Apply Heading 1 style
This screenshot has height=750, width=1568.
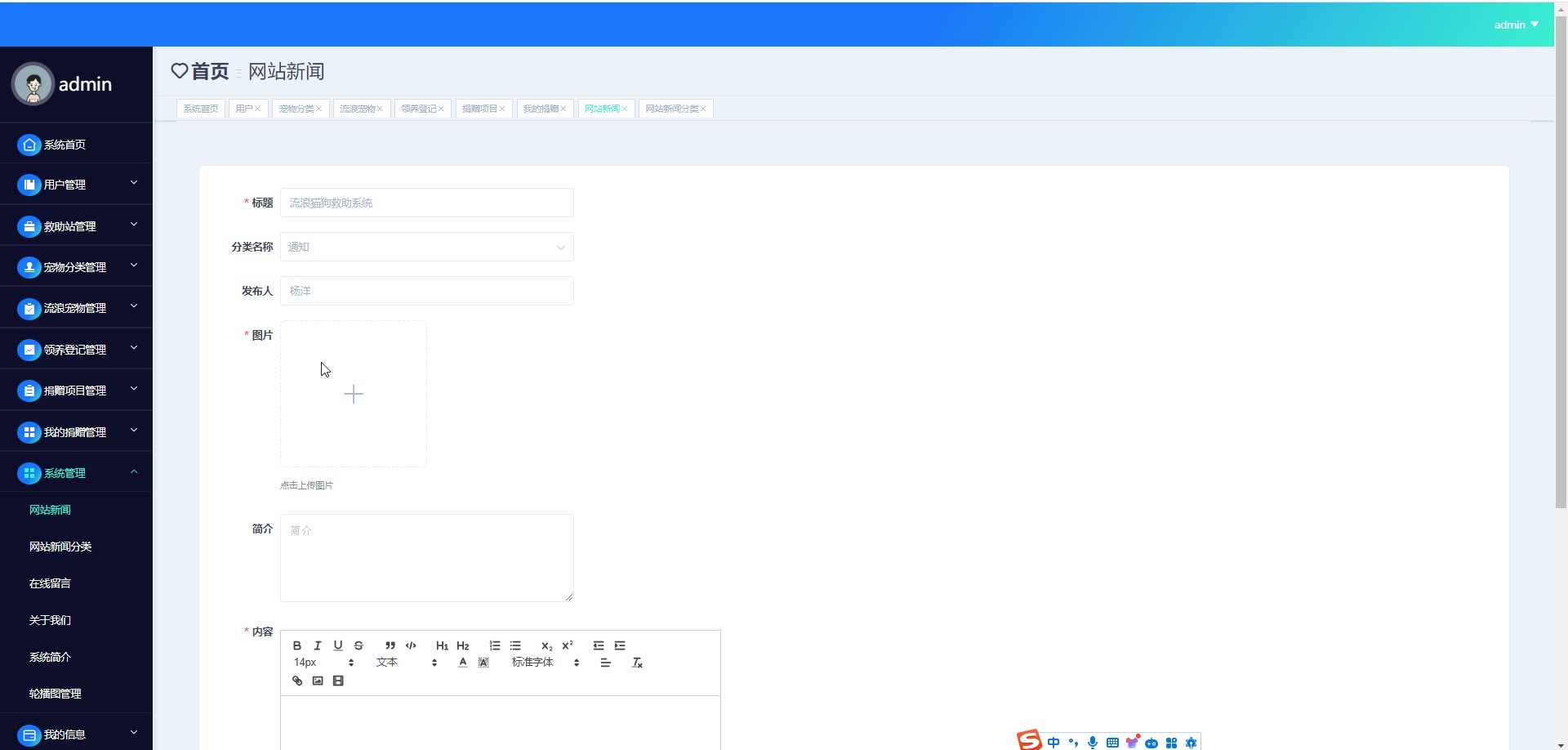[x=442, y=645]
